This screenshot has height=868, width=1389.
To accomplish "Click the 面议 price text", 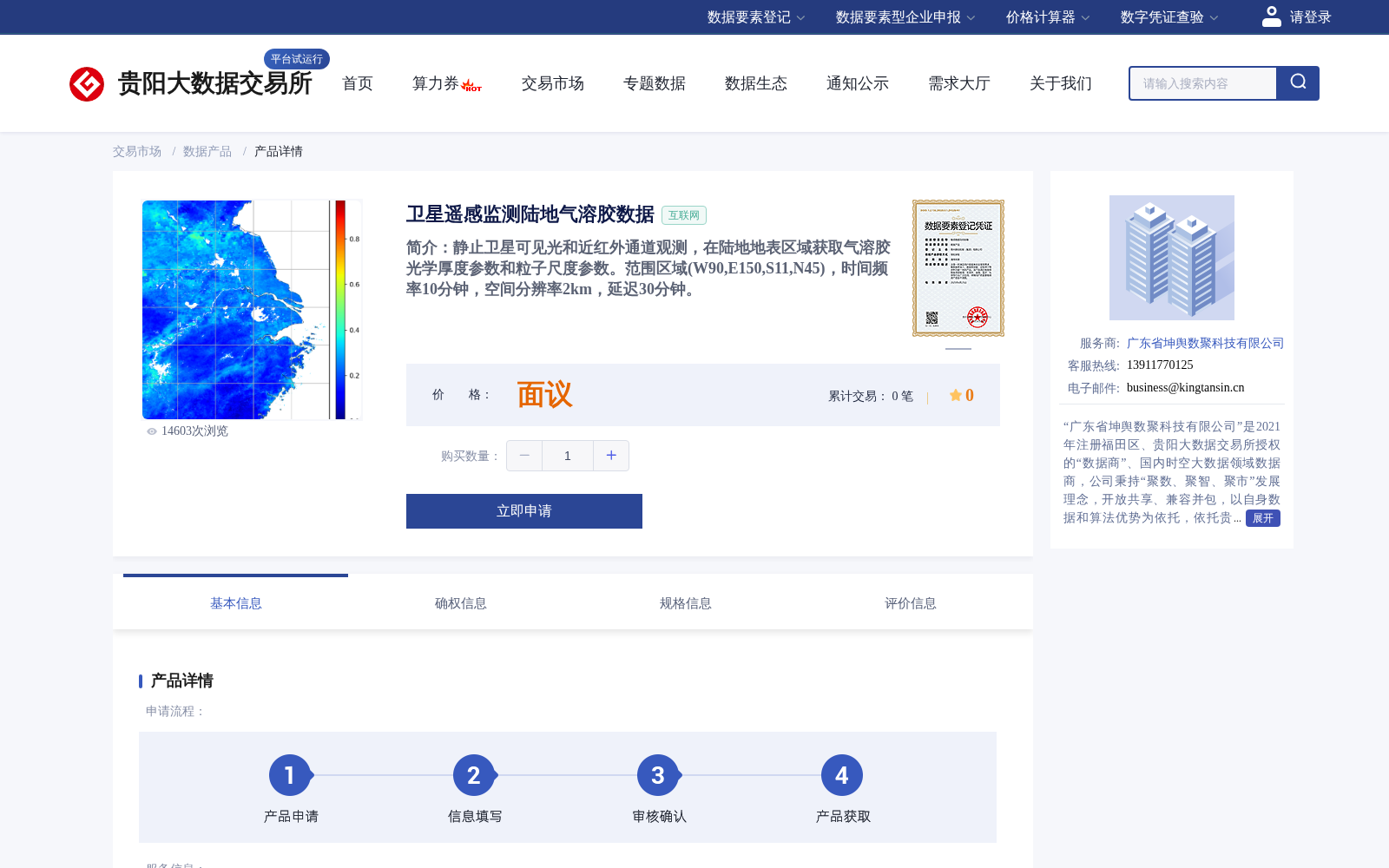I will (x=545, y=395).
